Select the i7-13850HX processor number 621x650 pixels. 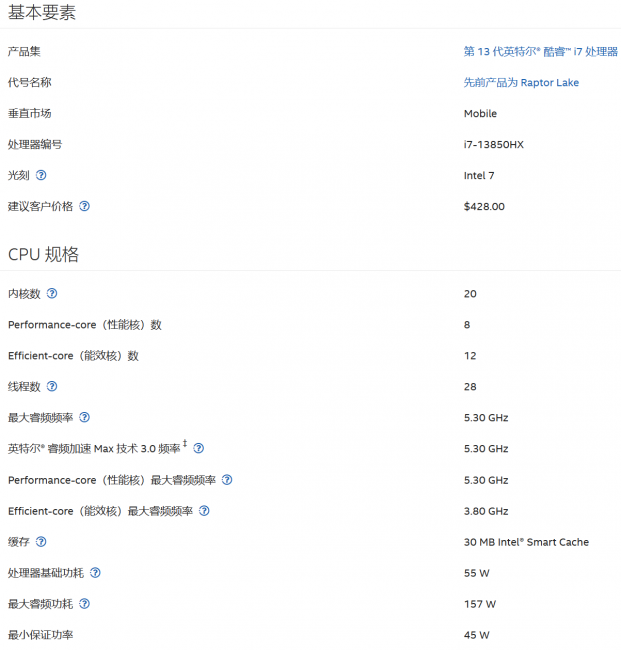[x=494, y=145]
